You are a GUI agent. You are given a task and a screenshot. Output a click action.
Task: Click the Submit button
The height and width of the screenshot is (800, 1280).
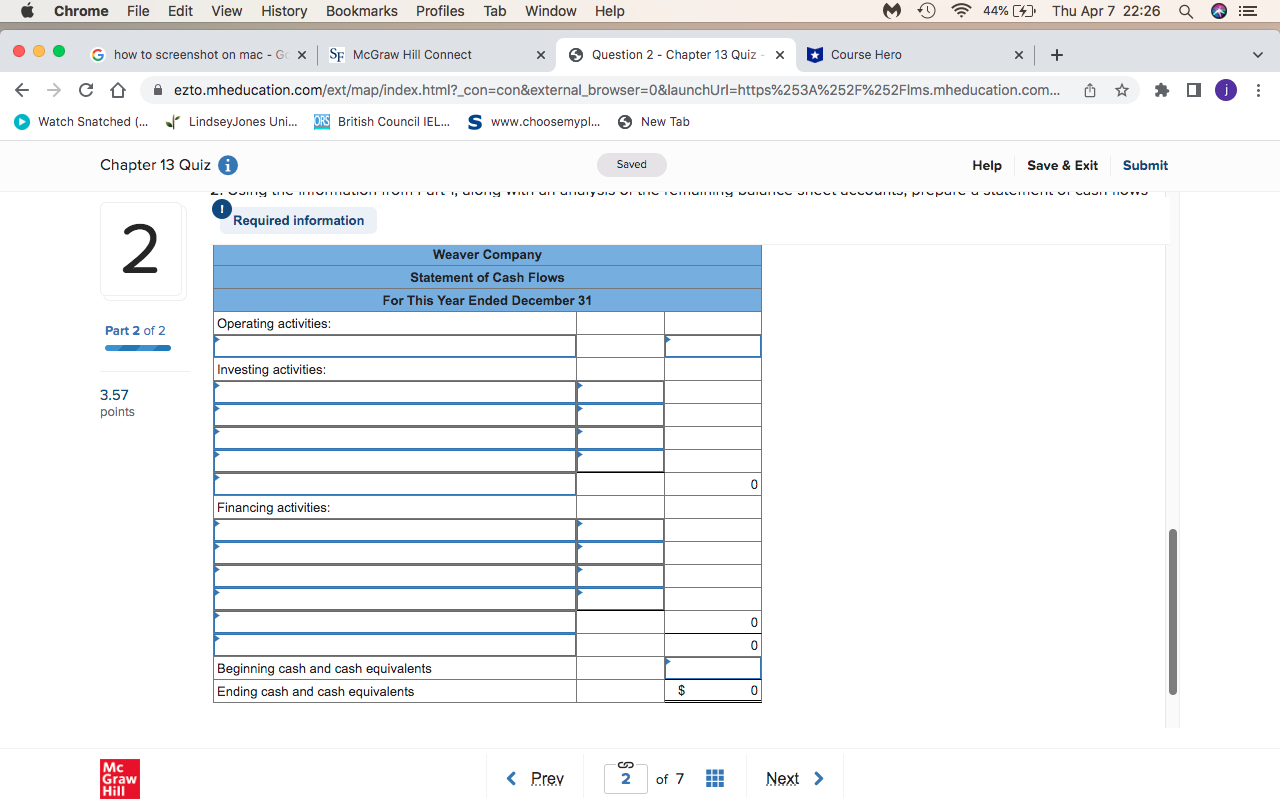pyautogui.click(x=1144, y=165)
